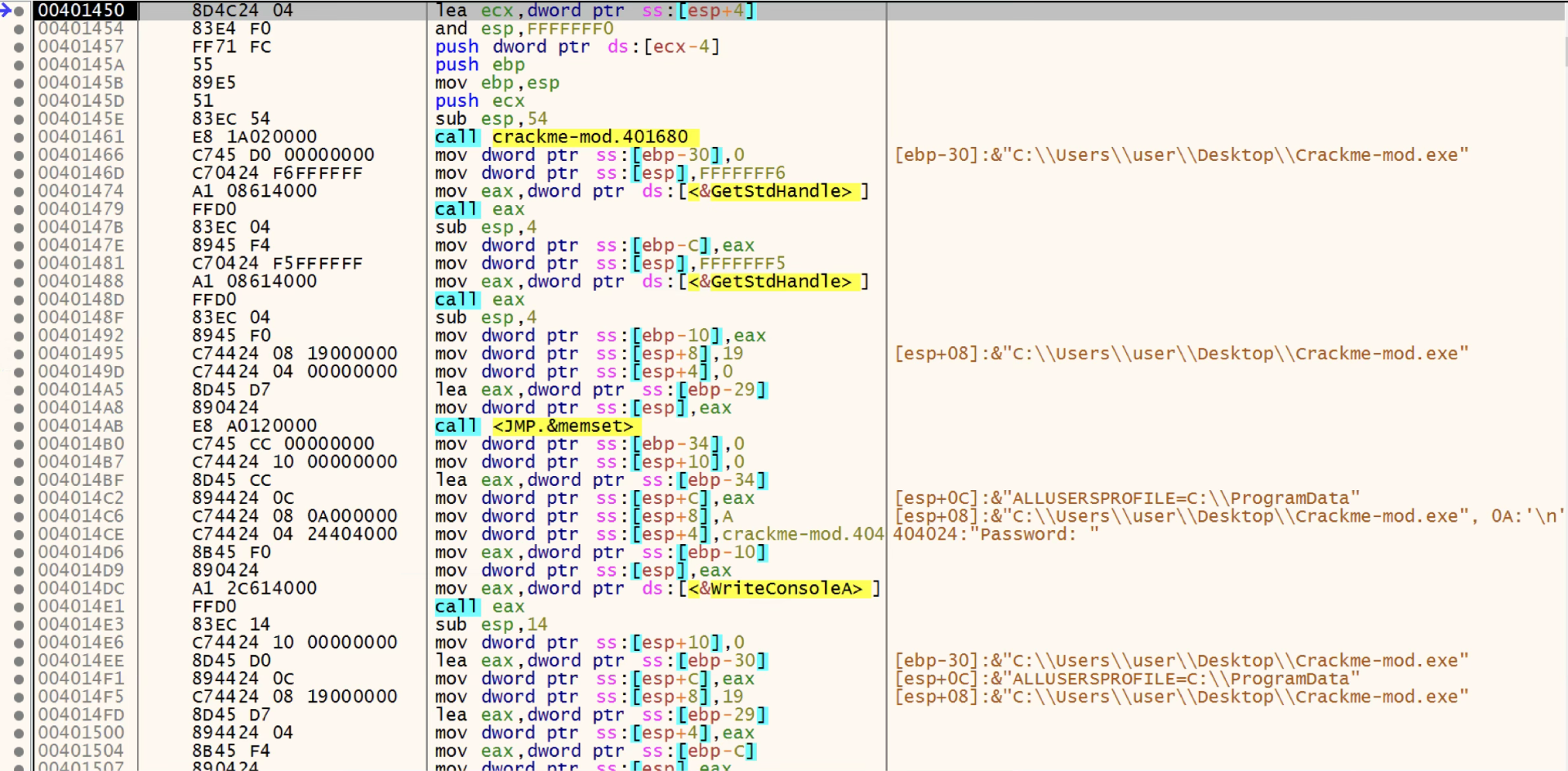Select the bytes A1 2C614000

click(255, 588)
